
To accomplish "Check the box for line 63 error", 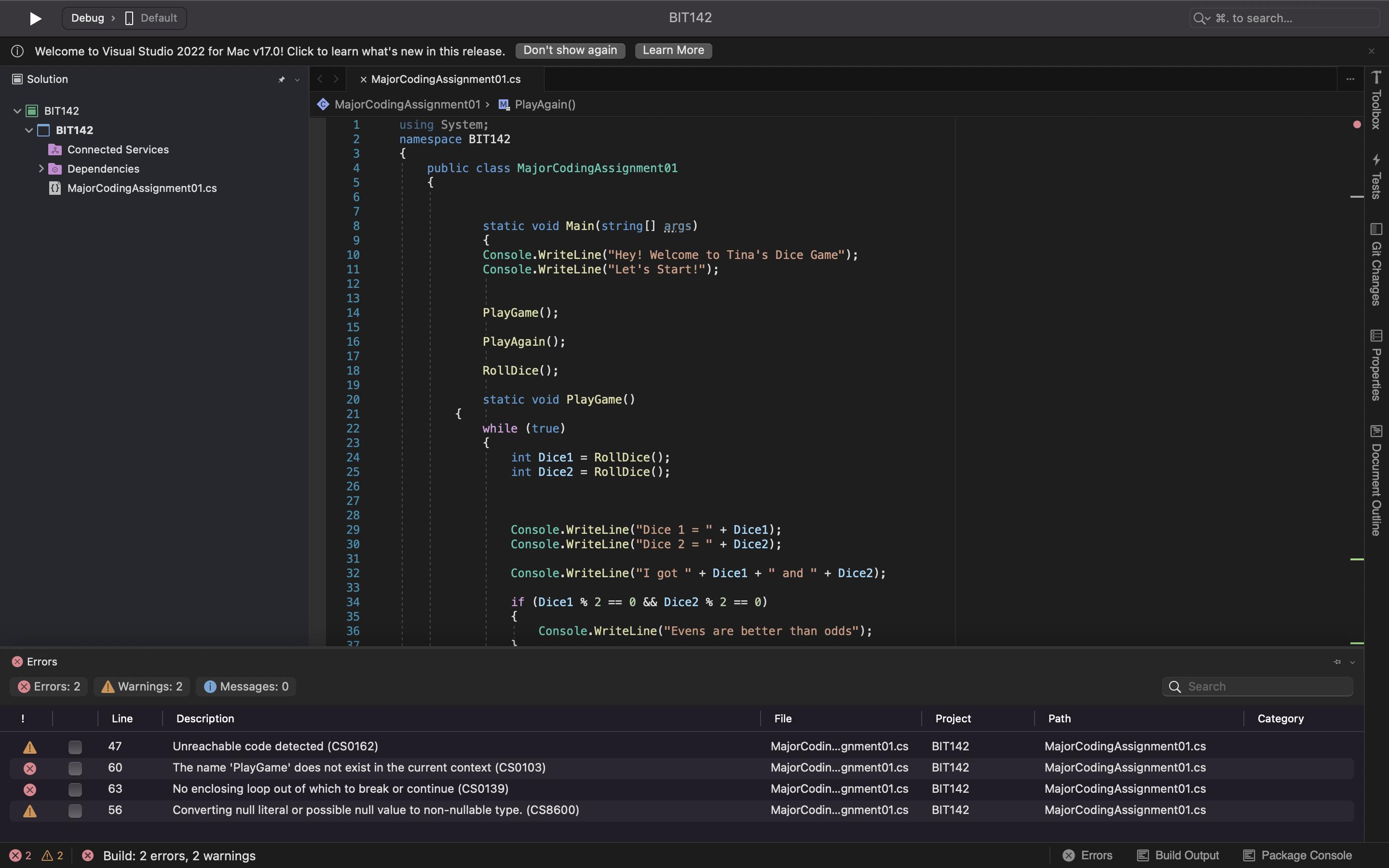I will 75,789.
